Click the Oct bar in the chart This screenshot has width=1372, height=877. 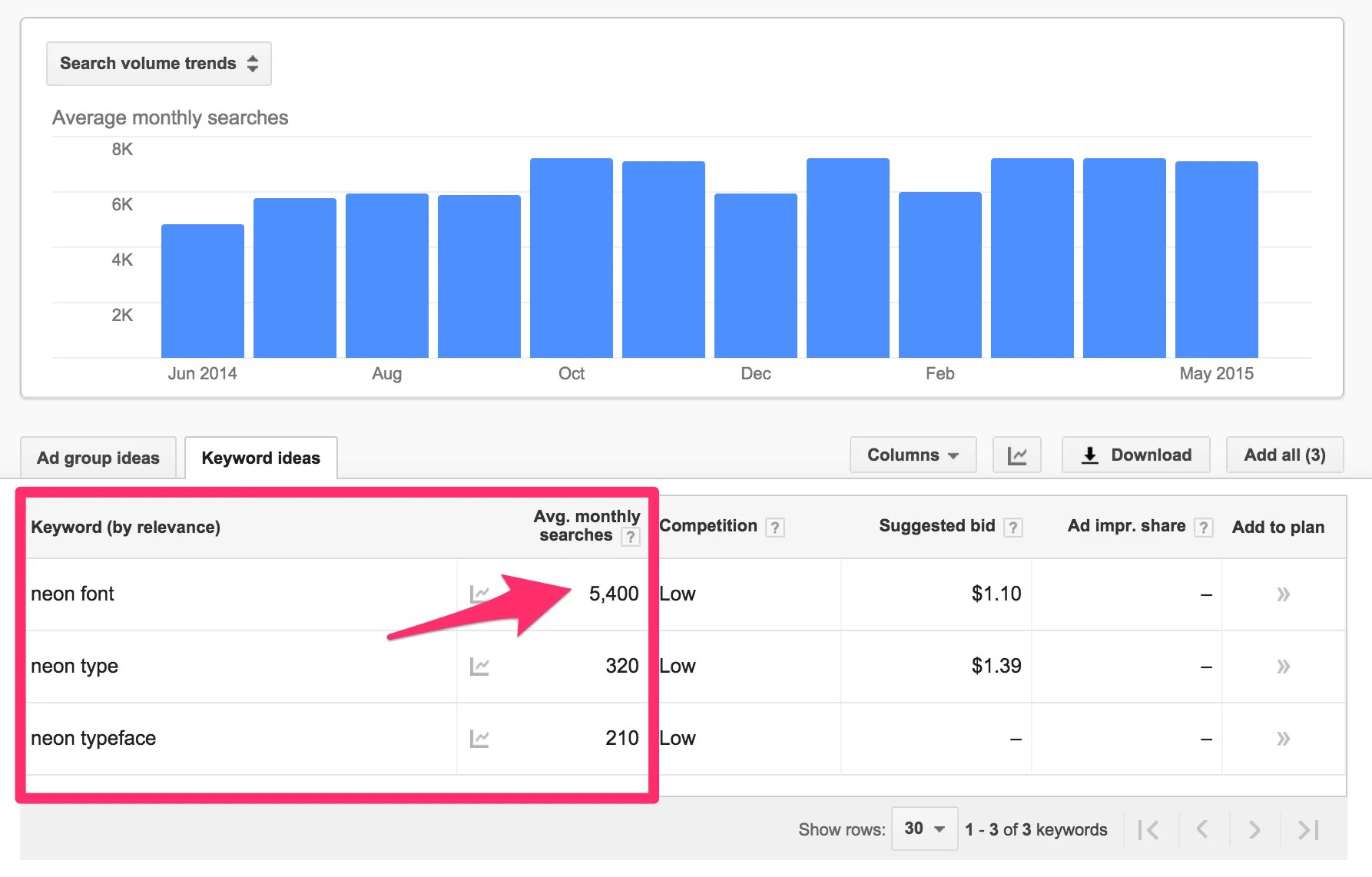pyautogui.click(x=571, y=257)
